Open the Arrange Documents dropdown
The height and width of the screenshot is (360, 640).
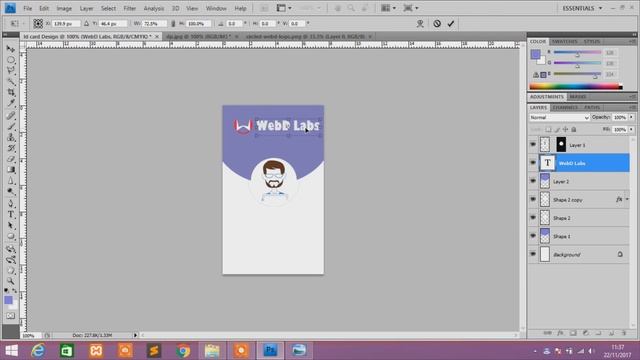tap(388, 8)
